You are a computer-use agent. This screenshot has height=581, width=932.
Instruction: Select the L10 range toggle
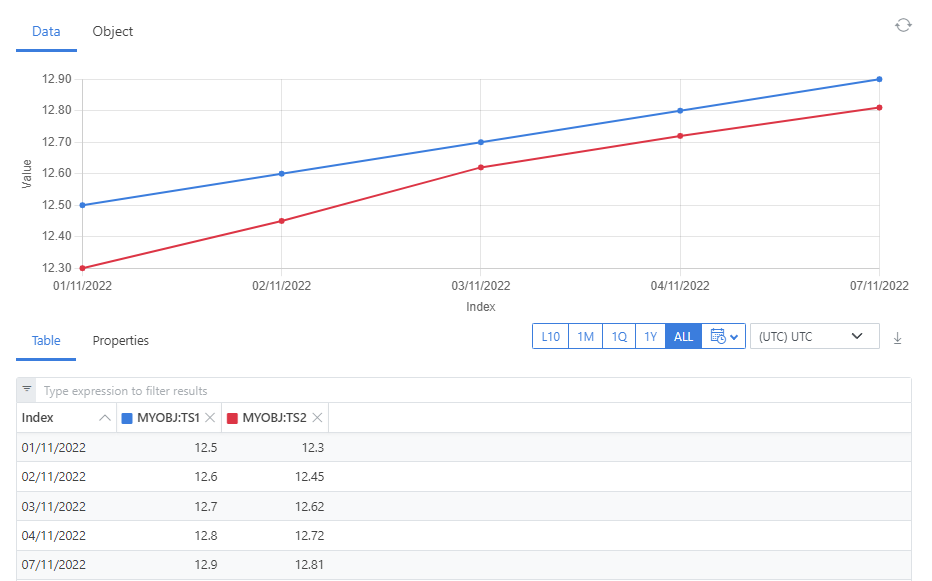click(x=550, y=337)
